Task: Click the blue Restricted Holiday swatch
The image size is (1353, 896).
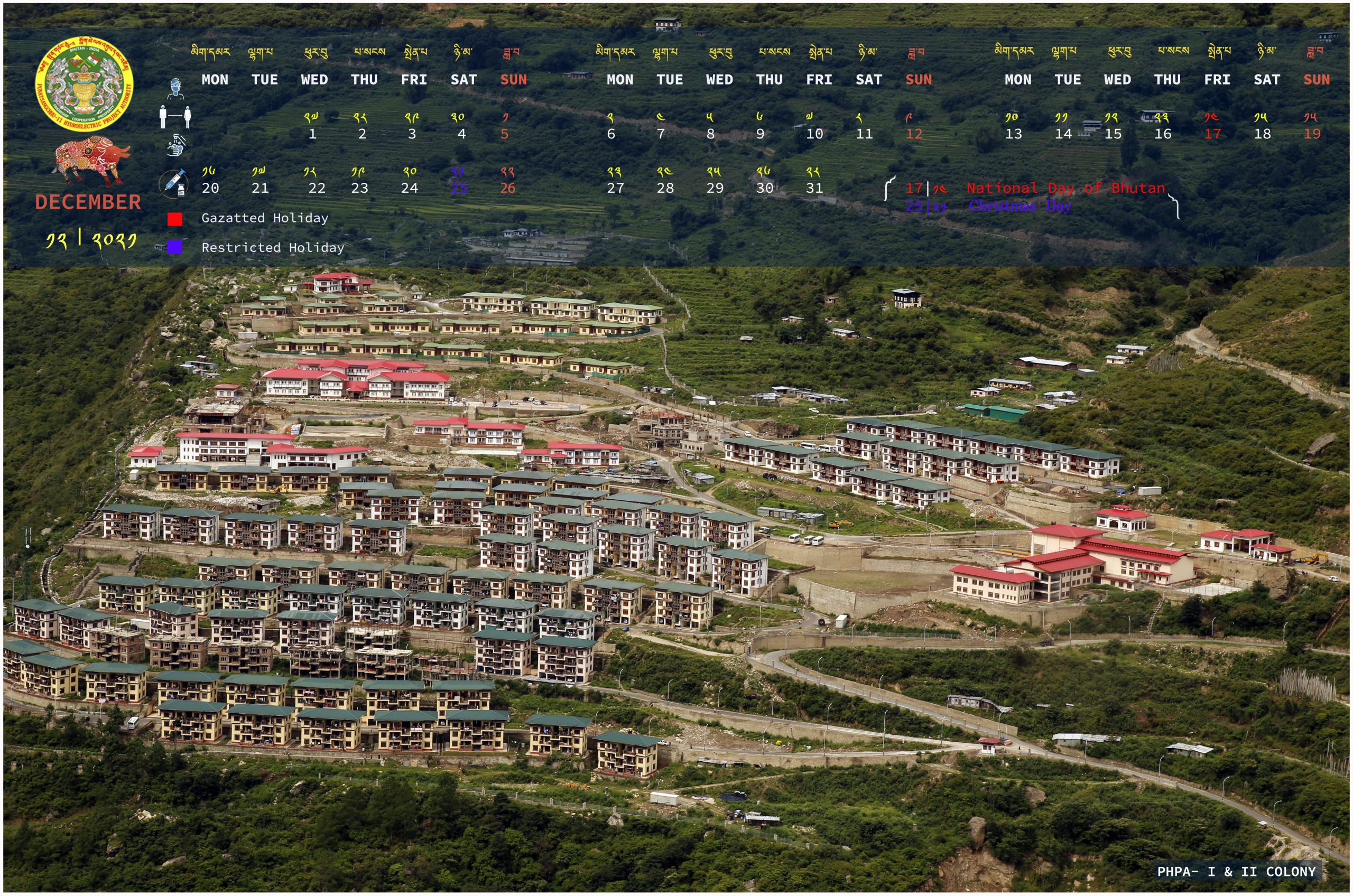Action: coord(174,247)
